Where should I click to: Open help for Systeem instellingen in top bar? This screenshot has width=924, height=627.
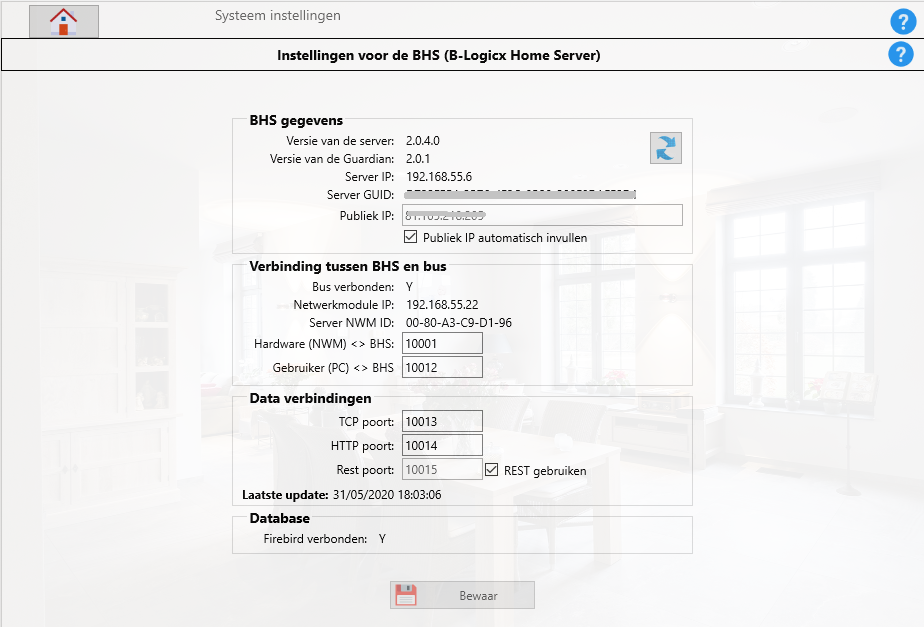pyautogui.click(x=903, y=22)
